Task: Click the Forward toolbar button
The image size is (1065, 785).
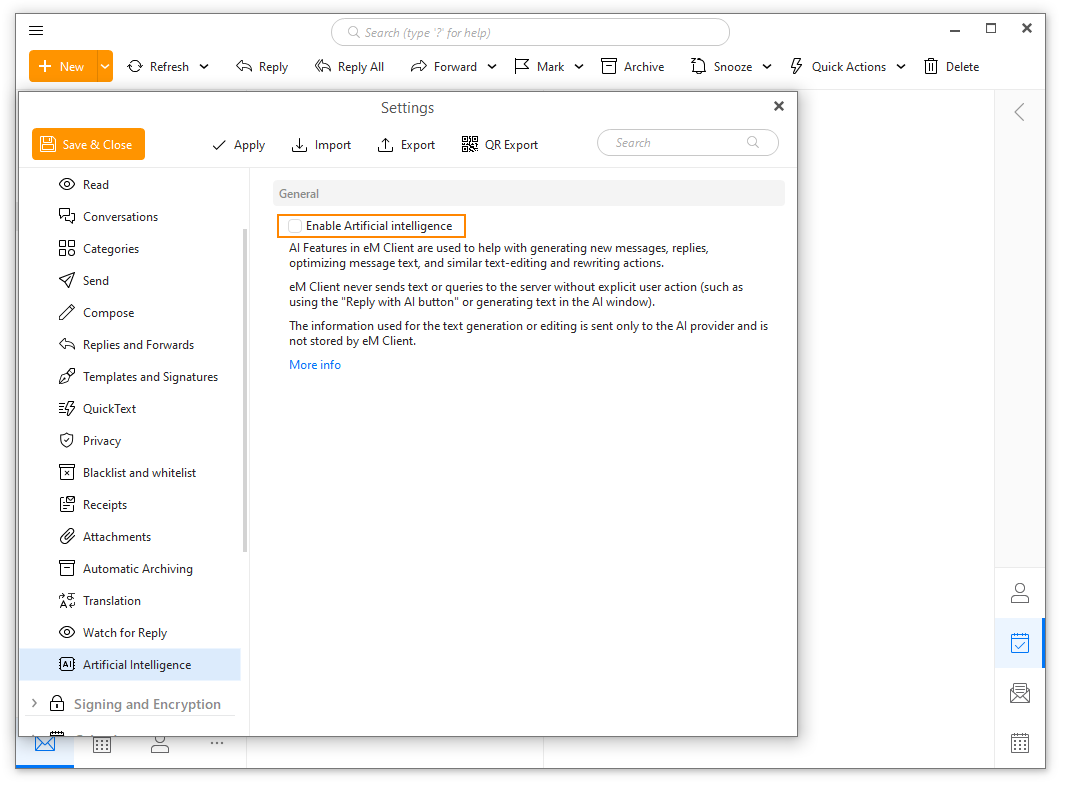Action: tap(444, 67)
